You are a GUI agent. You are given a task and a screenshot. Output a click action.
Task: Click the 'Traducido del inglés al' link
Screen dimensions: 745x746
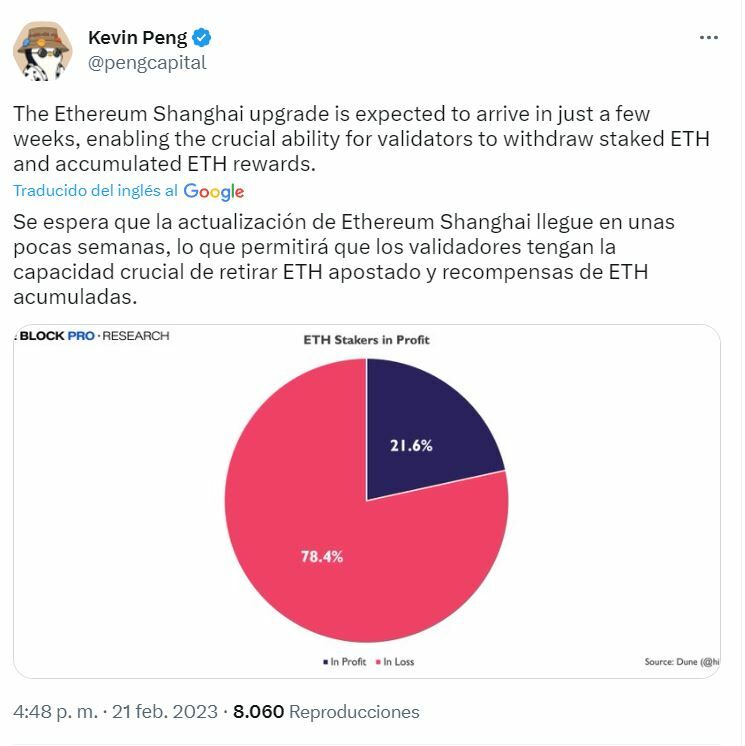pyautogui.click(x=96, y=191)
